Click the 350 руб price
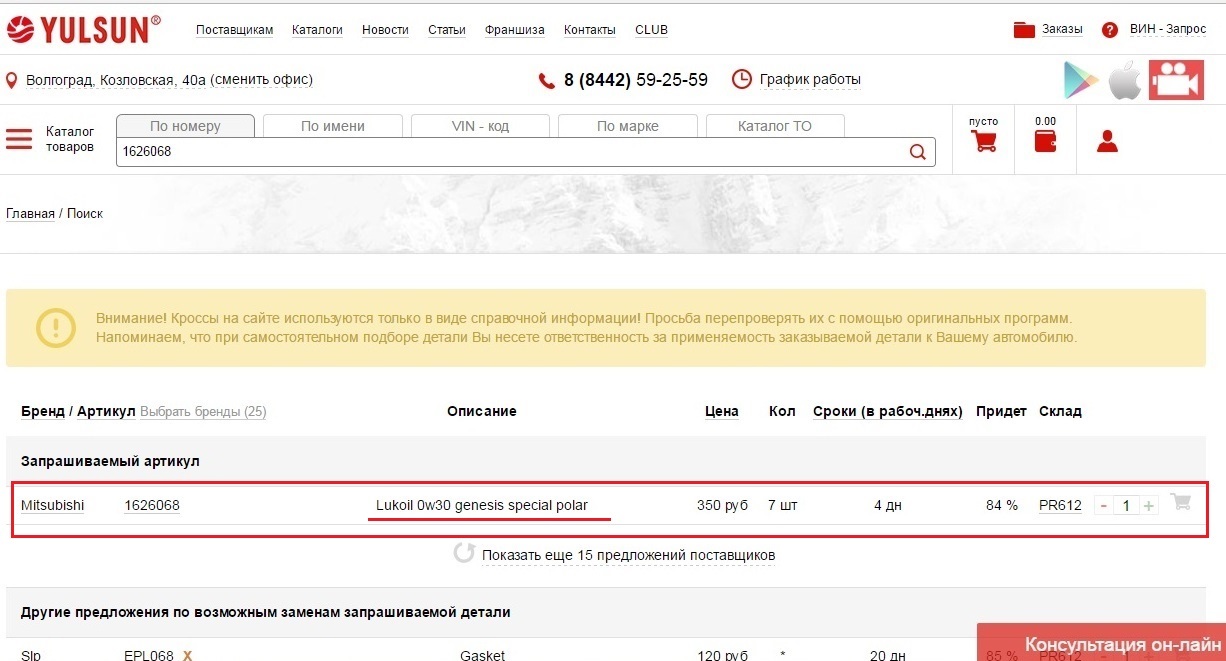The image size is (1226, 661). [x=722, y=506]
